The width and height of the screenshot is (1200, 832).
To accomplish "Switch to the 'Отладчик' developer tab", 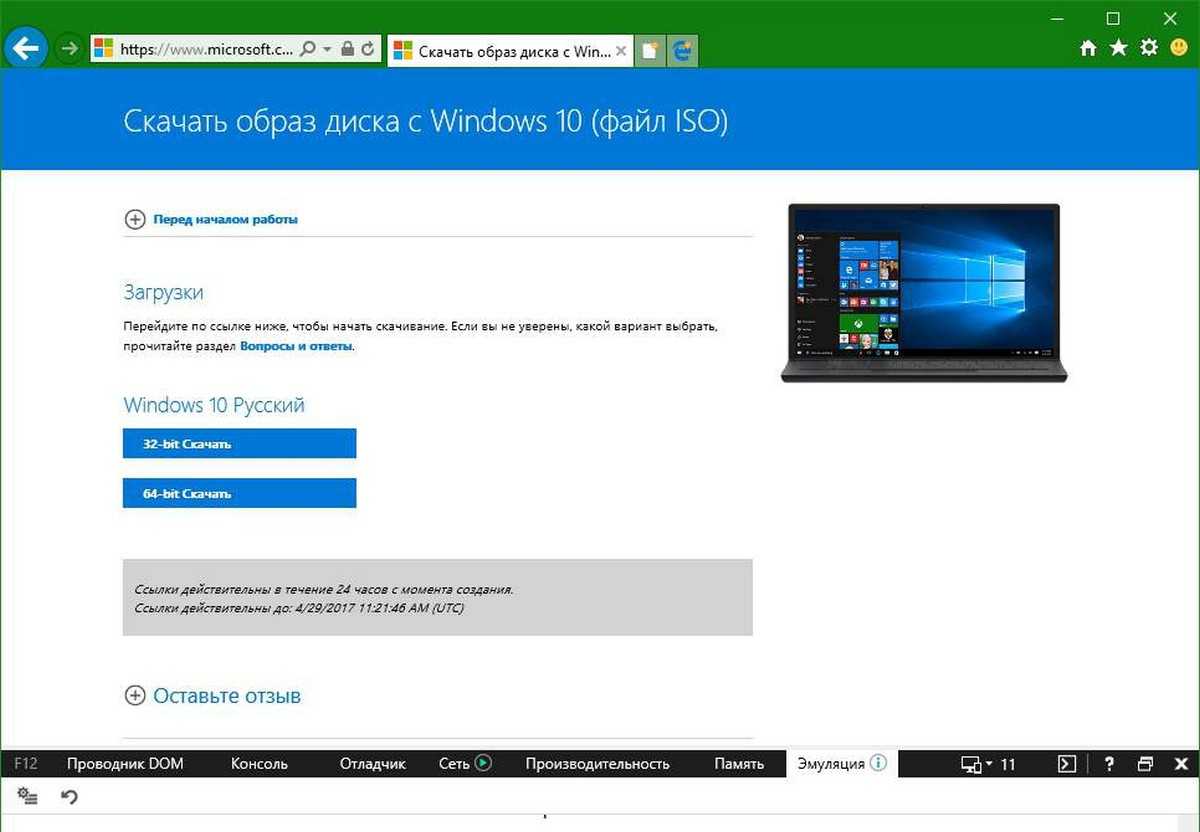I will coord(372,764).
